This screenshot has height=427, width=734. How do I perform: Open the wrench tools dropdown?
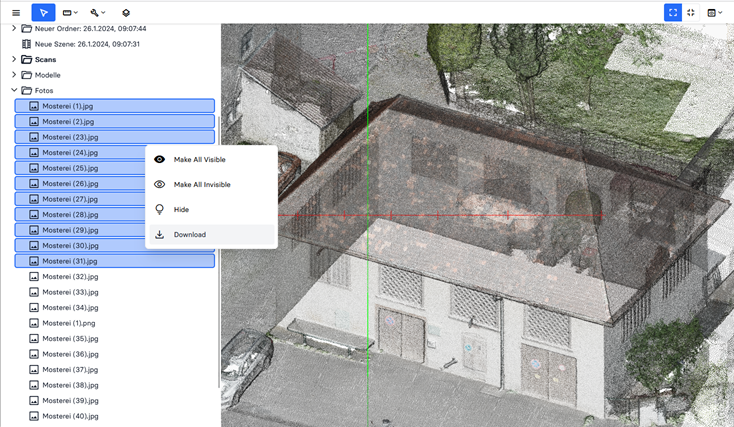98,12
